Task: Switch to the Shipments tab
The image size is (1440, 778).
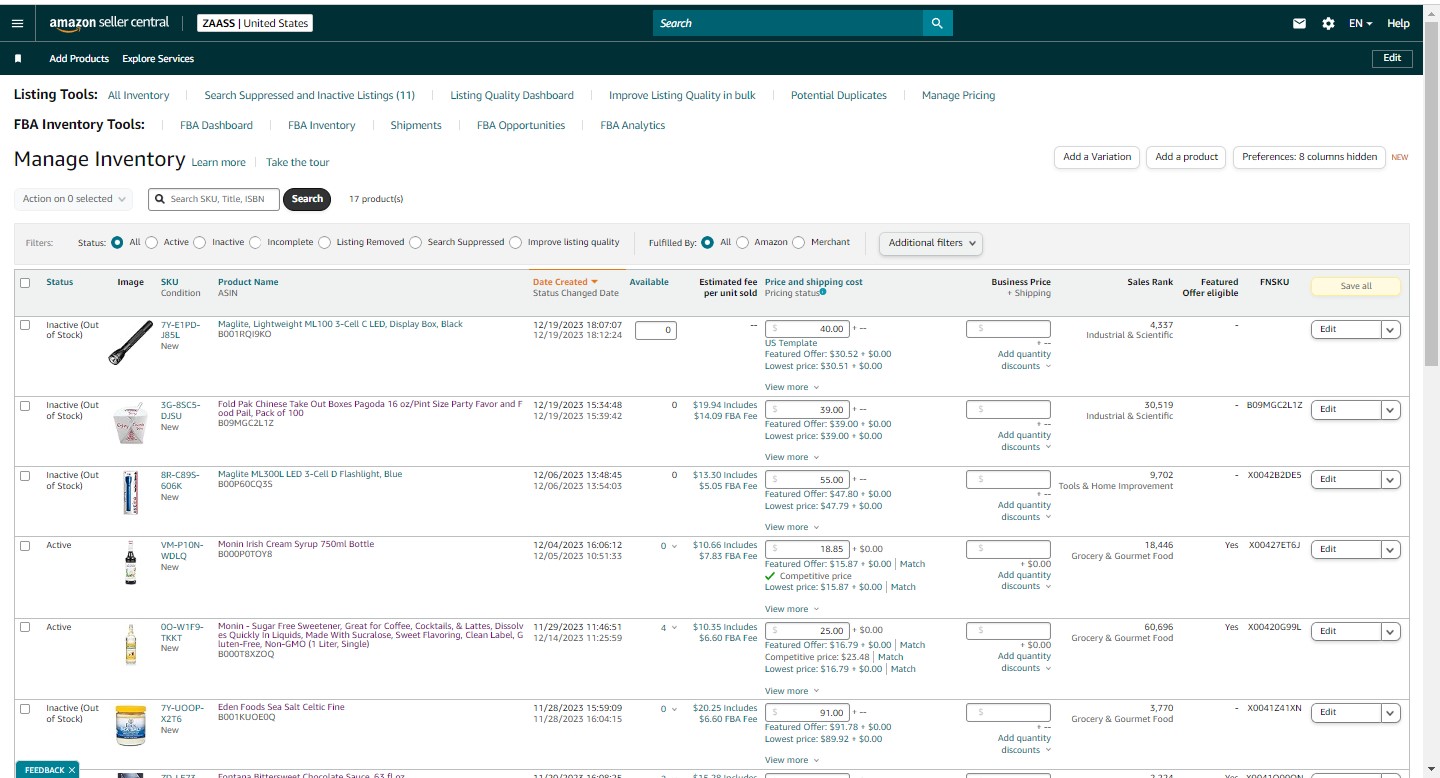Action: [416, 126]
